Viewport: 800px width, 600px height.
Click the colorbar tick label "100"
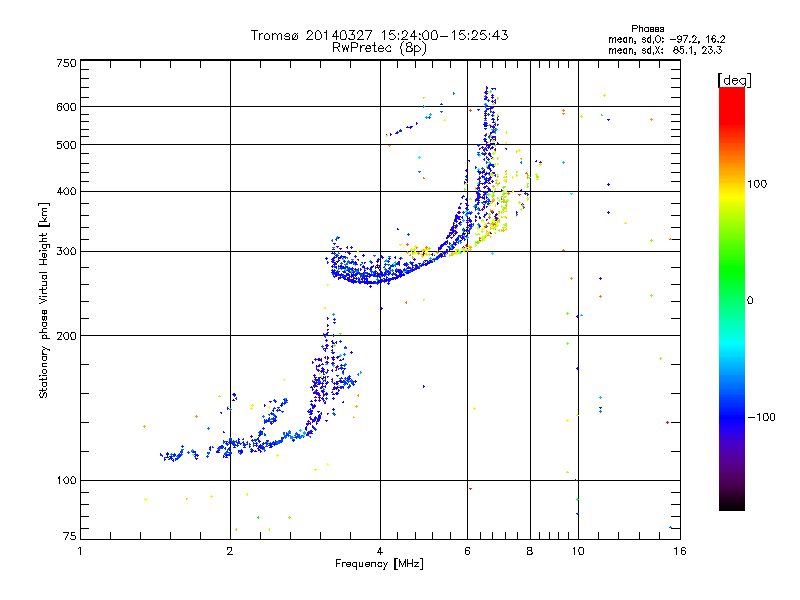pyautogui.click(x=757, y=184)
